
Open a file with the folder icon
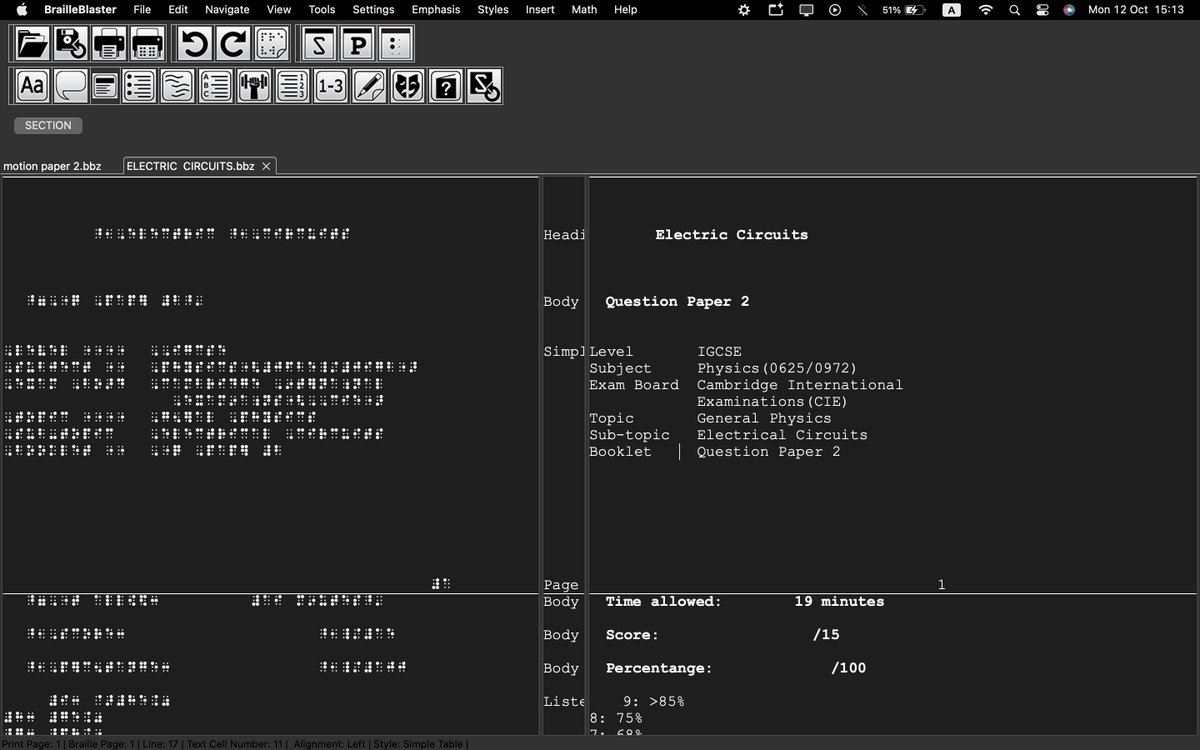pyautogui.click(x=33, y=44)
